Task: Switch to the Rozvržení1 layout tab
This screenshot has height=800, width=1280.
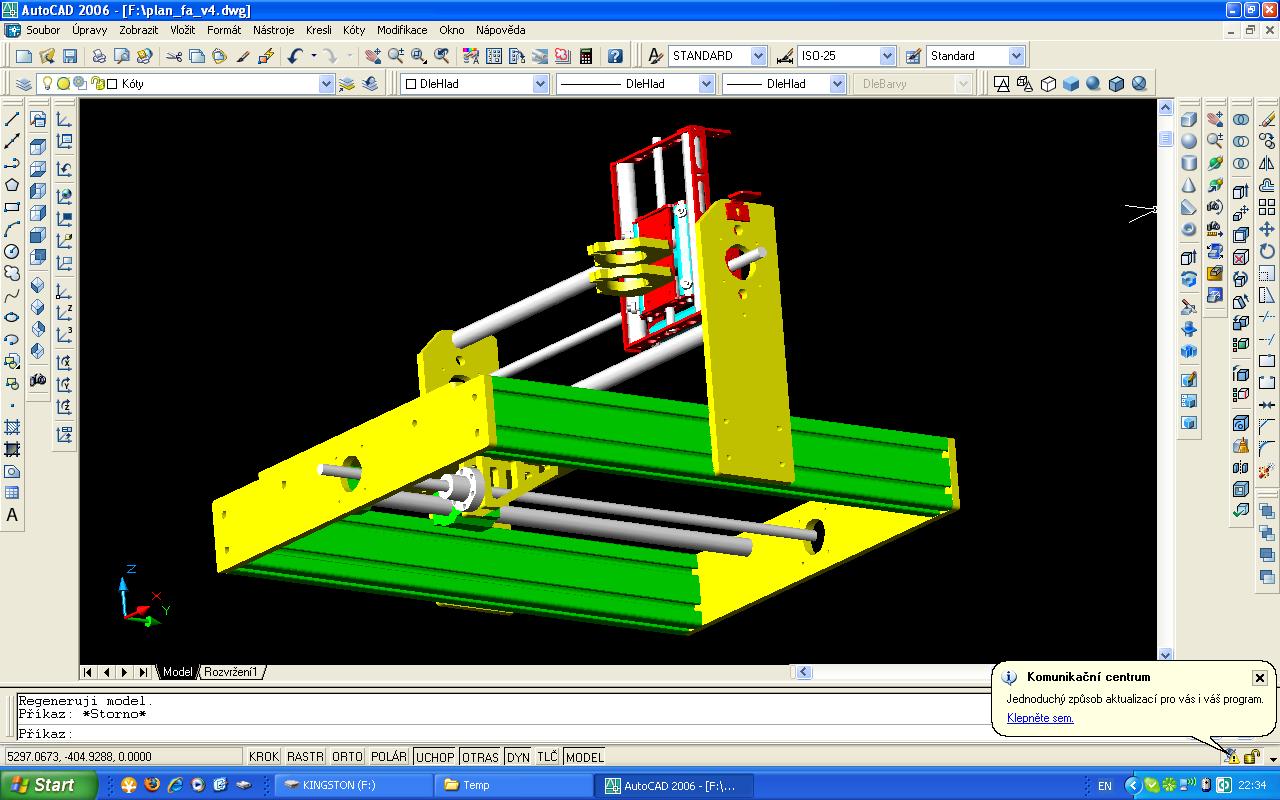Action: tap(231, 672)
